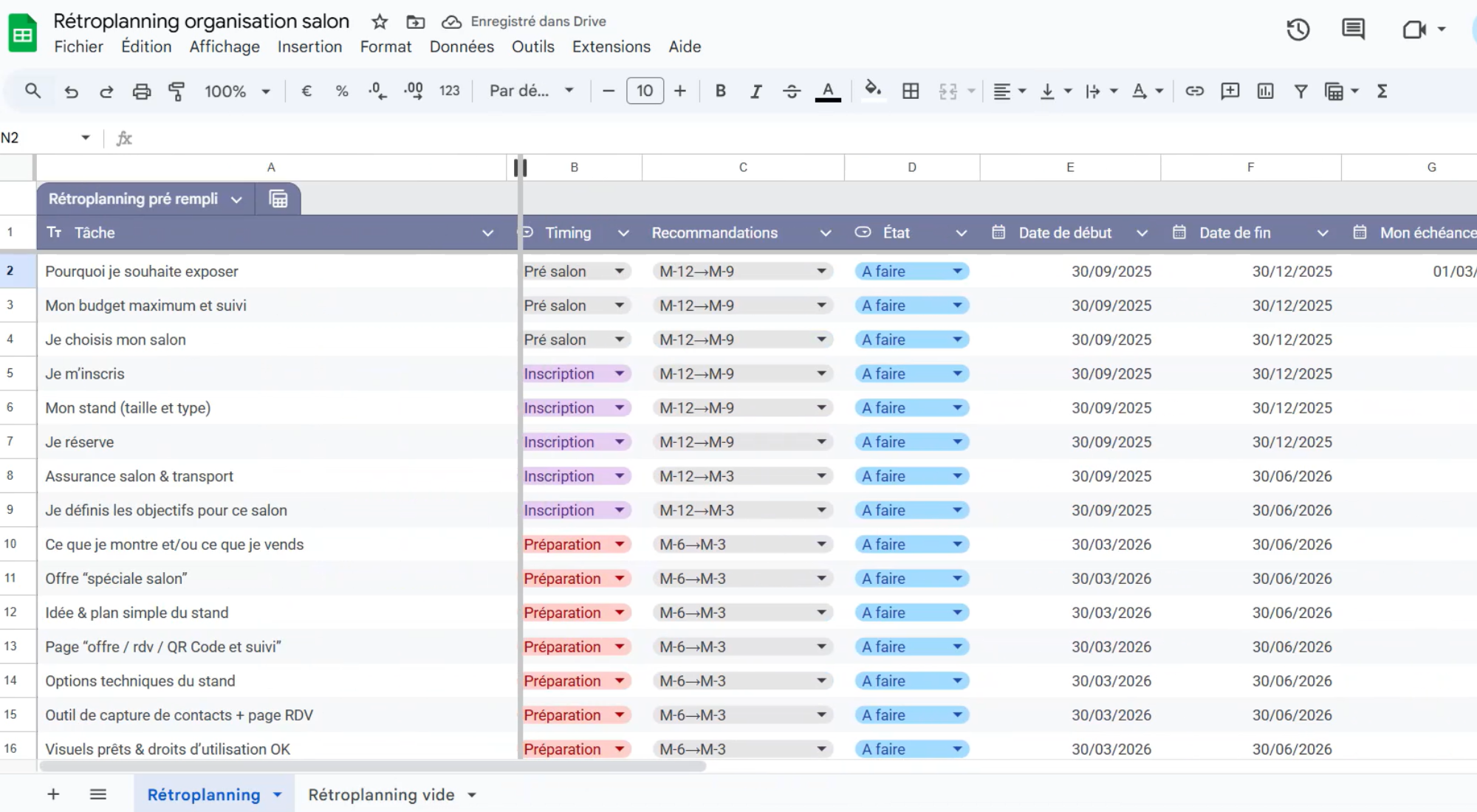Click the table view icon beside table name
This screenshot has width=1477, height=812.
click(278, 199)
